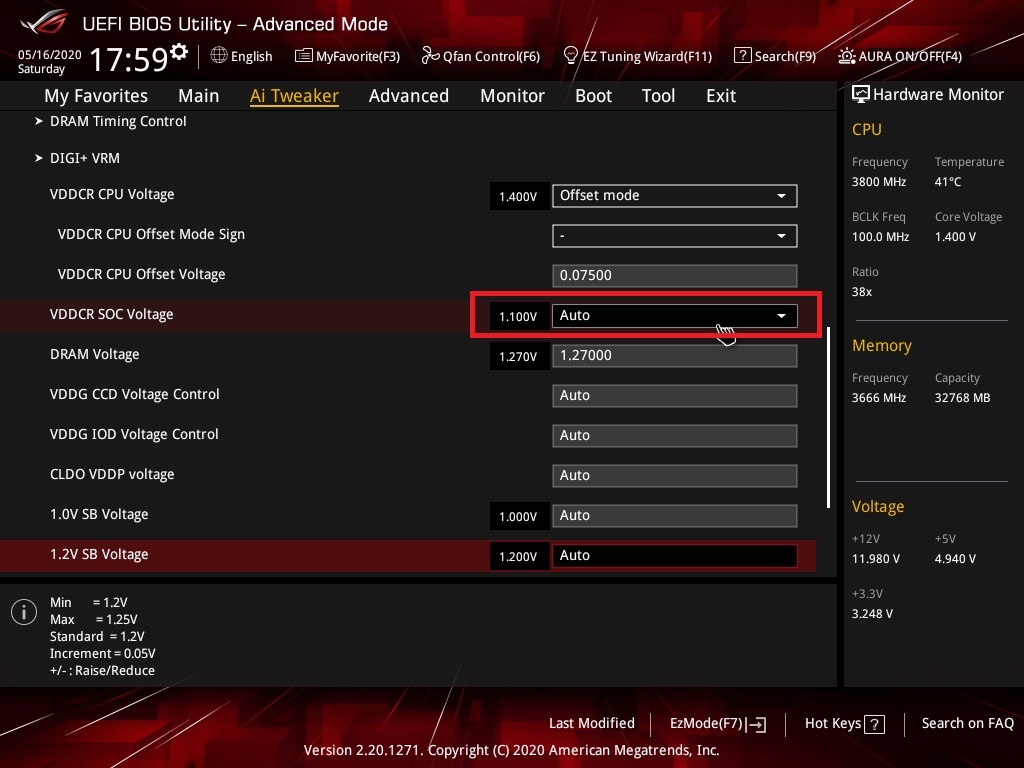
Task: Click the English language globe icon
Action: pos(219,55)
